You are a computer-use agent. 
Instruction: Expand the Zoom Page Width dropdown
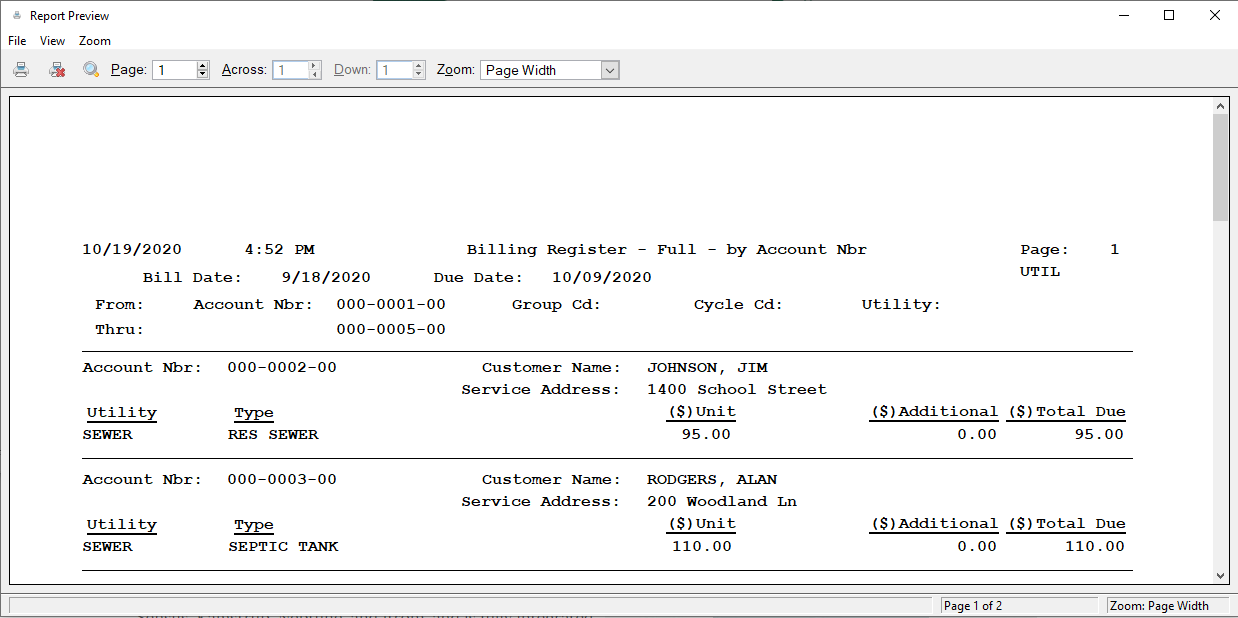coord(610,70)
